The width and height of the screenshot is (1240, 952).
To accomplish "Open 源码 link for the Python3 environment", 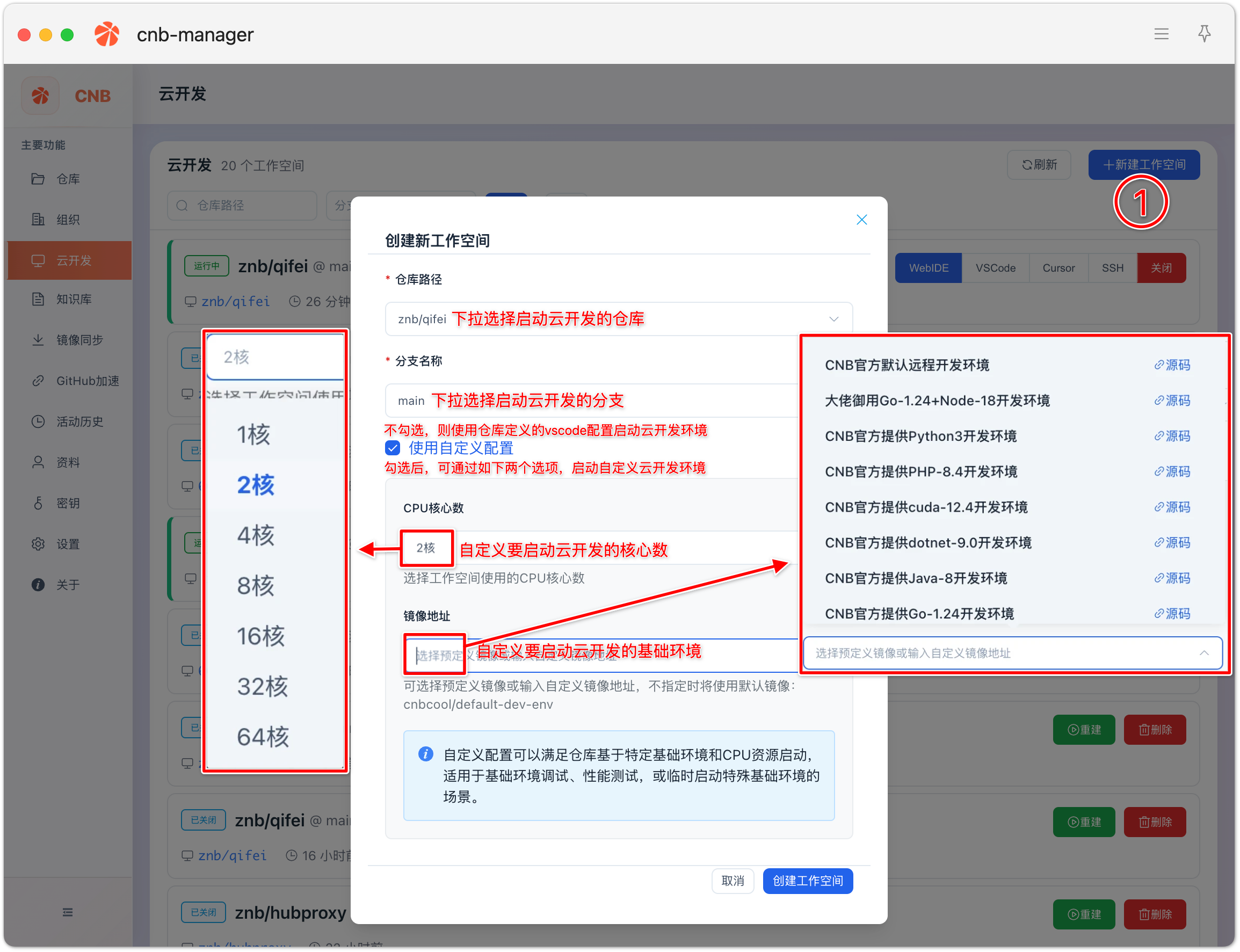I will pos(1172,437).
